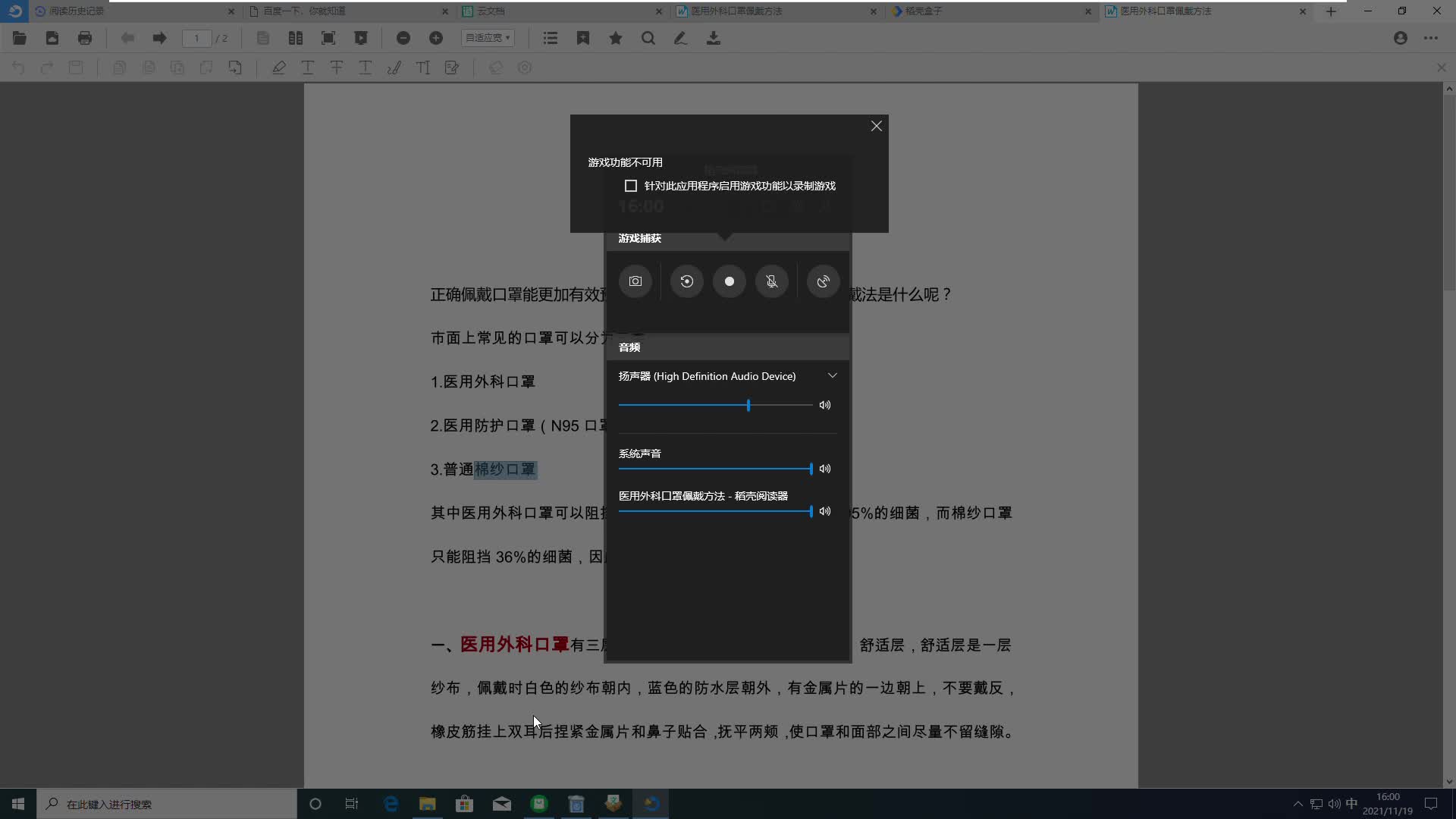Open the 自适应宽 zoom mode dropdown
Screen dimensions: 1456x819
[x=488, y=38]
